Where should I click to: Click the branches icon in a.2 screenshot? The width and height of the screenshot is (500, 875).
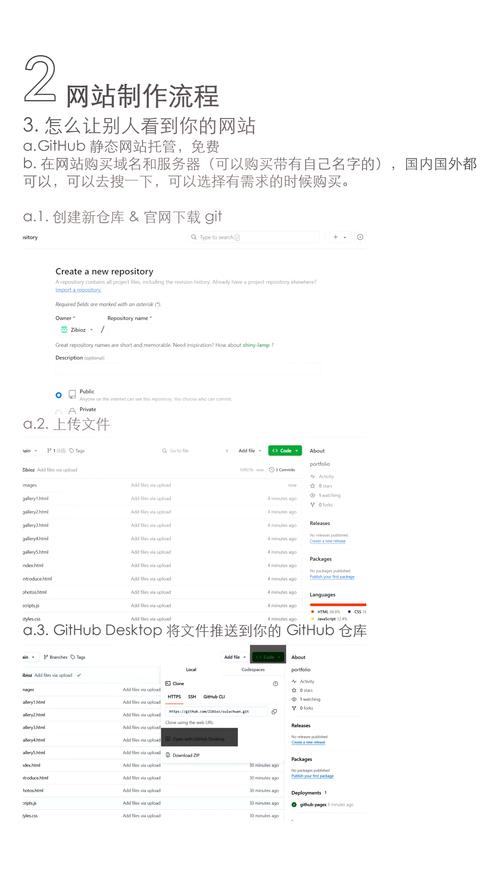click(50, 450)
